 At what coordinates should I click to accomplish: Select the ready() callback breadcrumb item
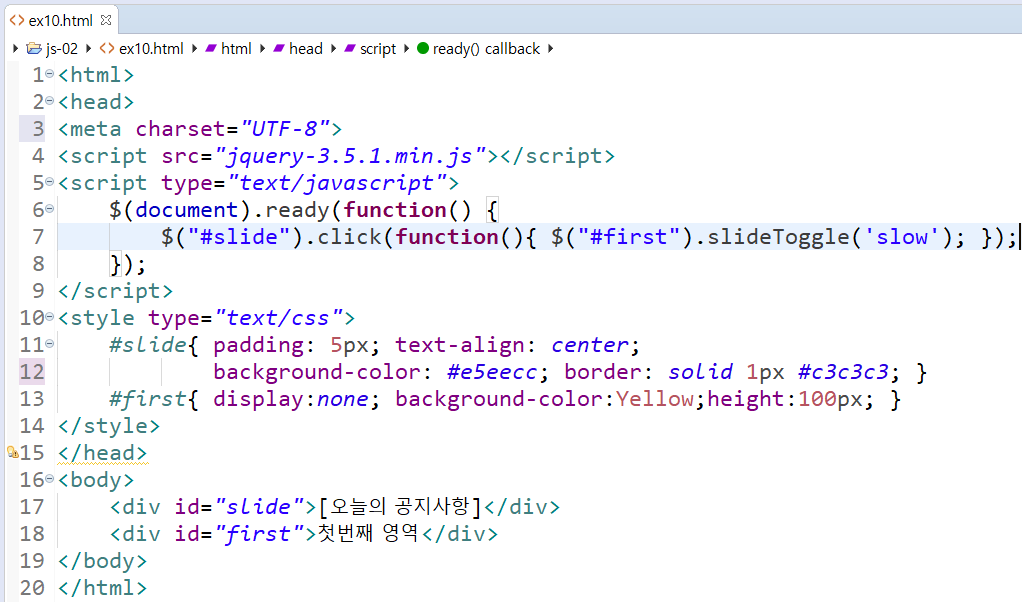pos(486,49)
